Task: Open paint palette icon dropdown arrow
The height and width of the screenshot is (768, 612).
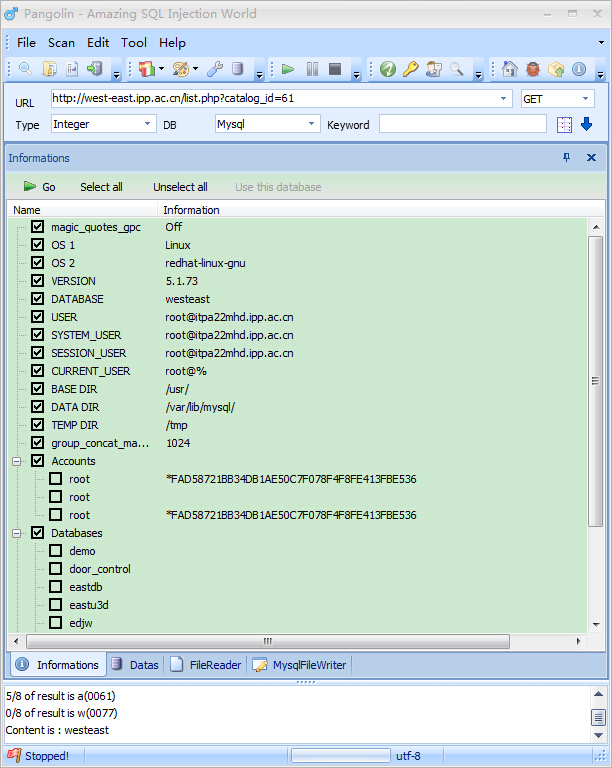Action: [195, 69]
